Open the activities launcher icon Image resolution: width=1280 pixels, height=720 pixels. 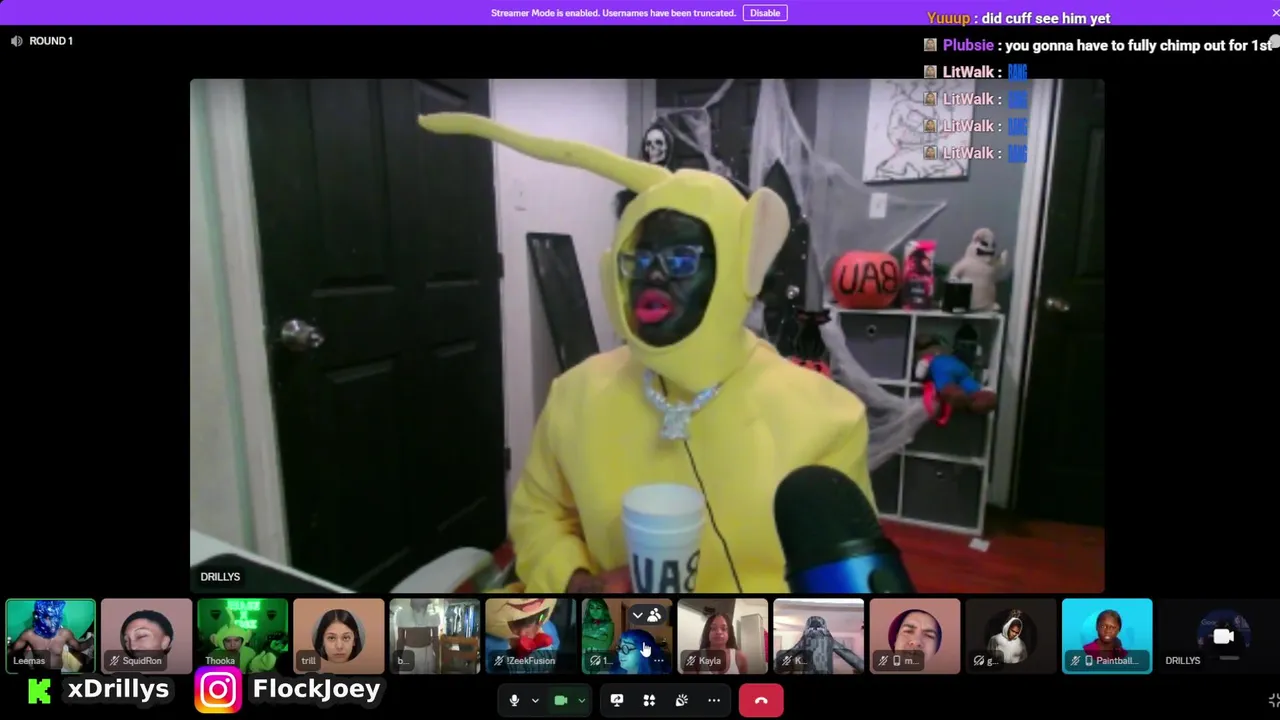(649, 700)
